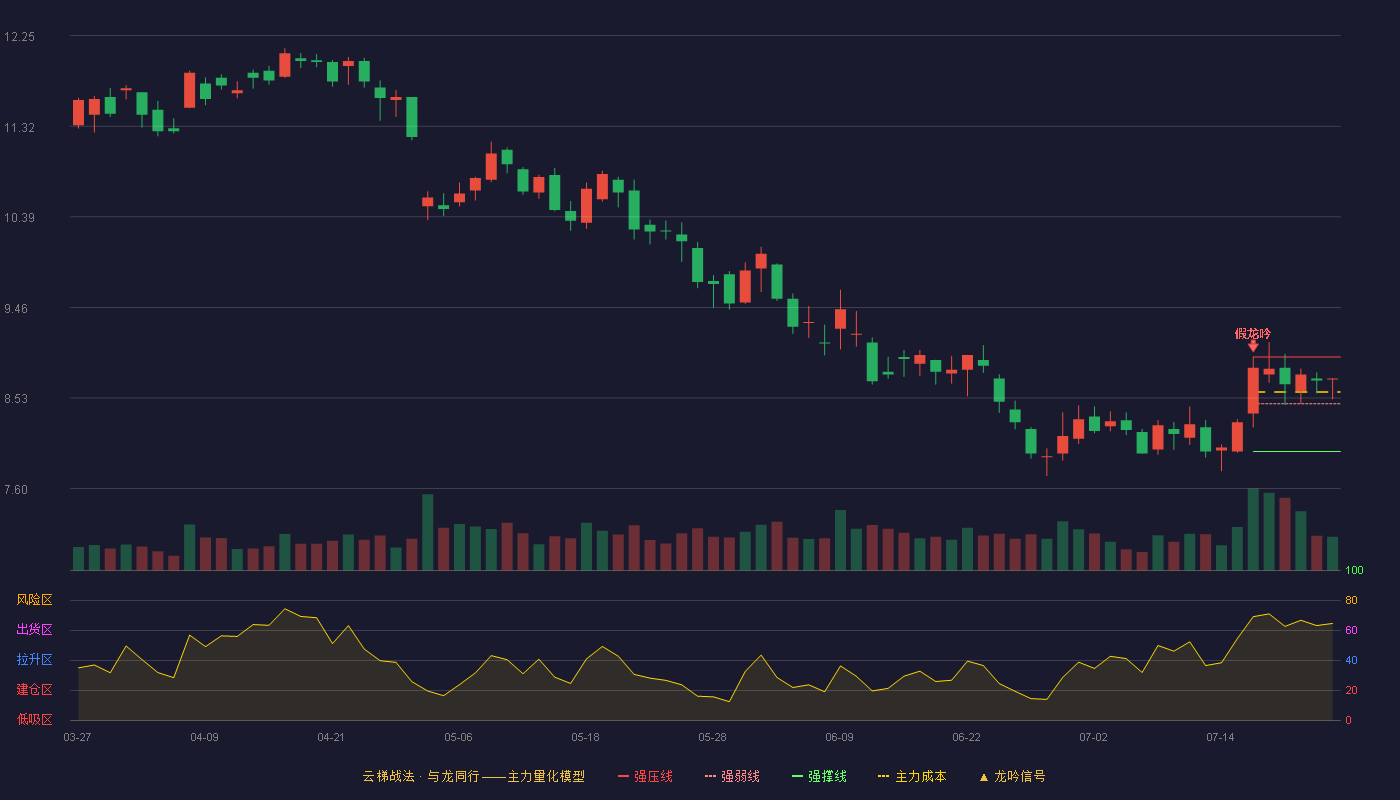Screen dimensions: 1400x800
Task: Click the 12.25 price axis label
Action: (x=19, y=37)
